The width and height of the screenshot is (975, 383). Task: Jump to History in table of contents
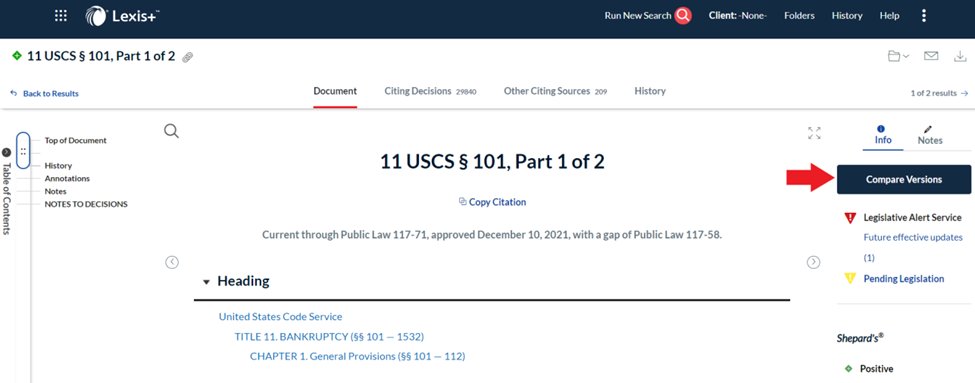click(x=58, y=166)
